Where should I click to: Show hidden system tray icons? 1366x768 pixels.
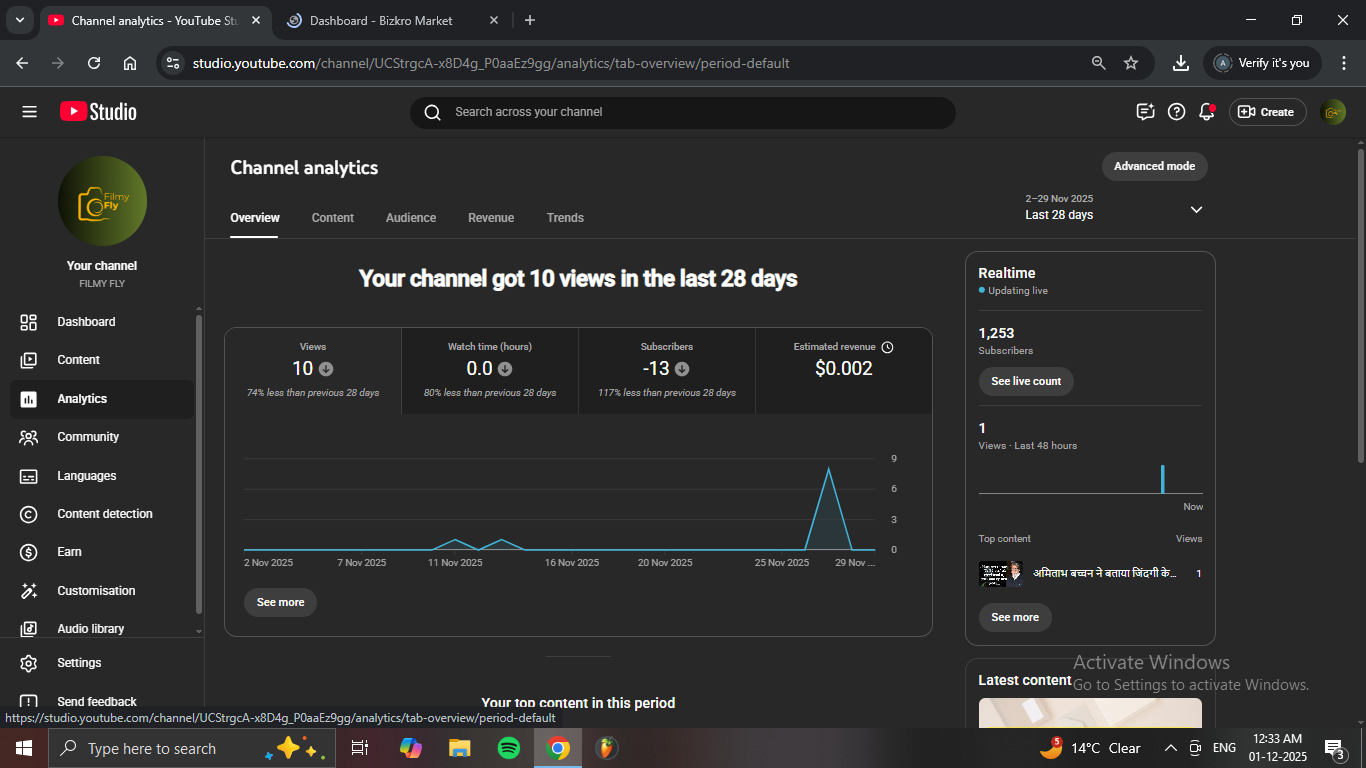1170,748
